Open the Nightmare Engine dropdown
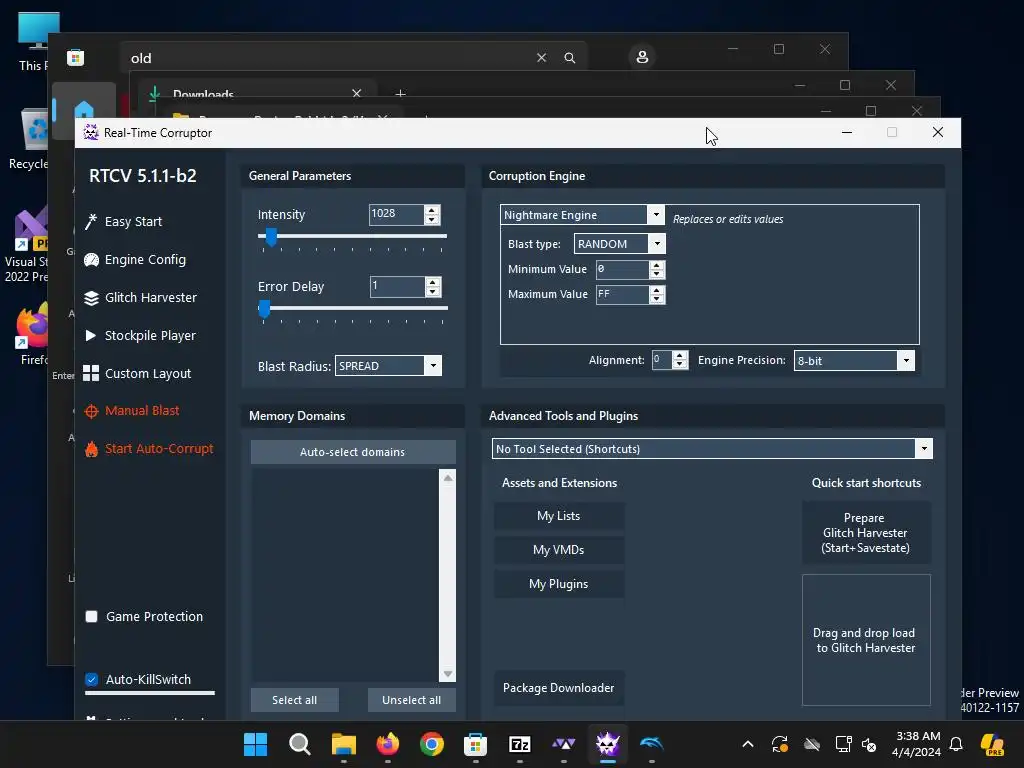This screenshot has height=768, width=1024. coord(656,215)
